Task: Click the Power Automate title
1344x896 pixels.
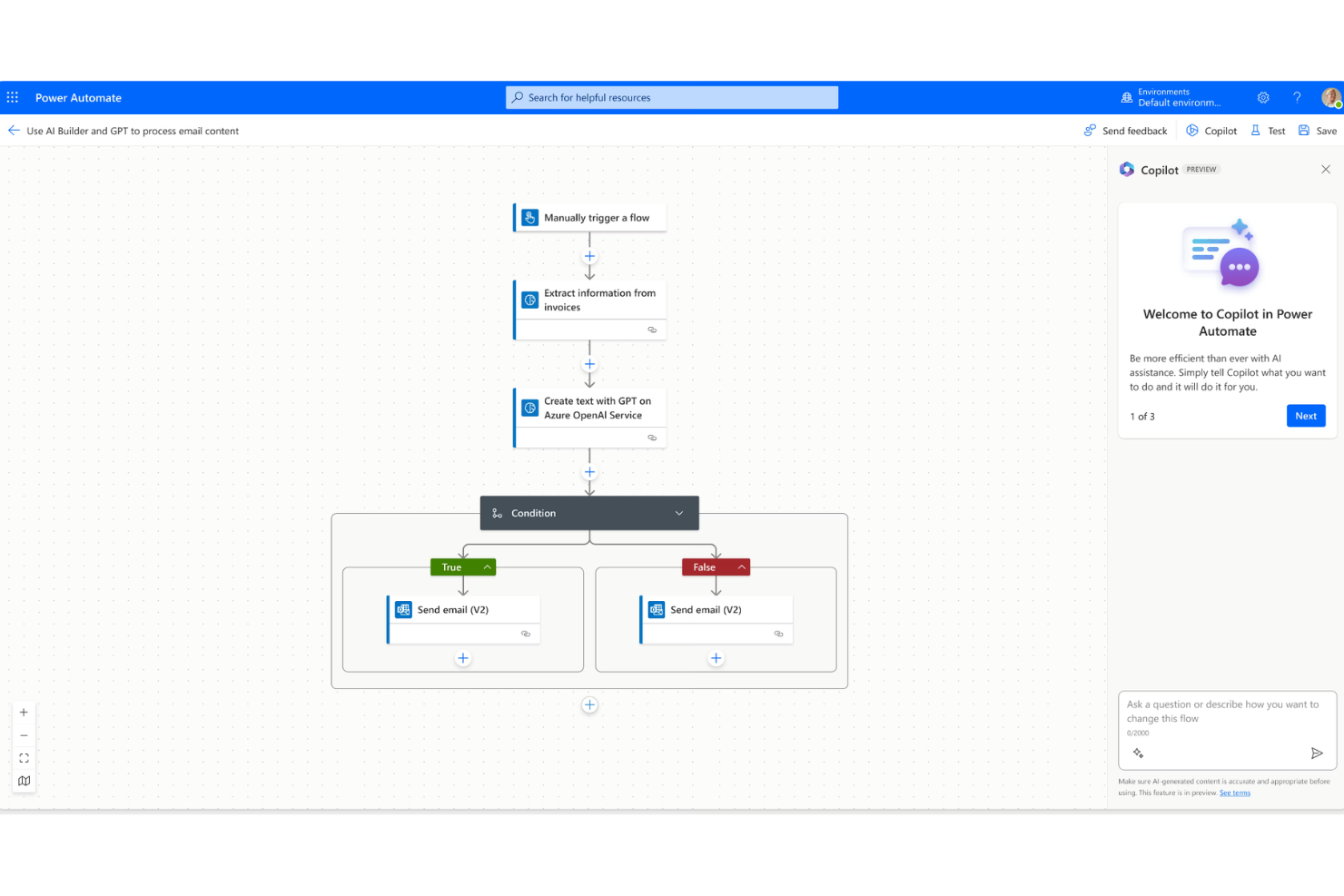Action: coord(78,98)
